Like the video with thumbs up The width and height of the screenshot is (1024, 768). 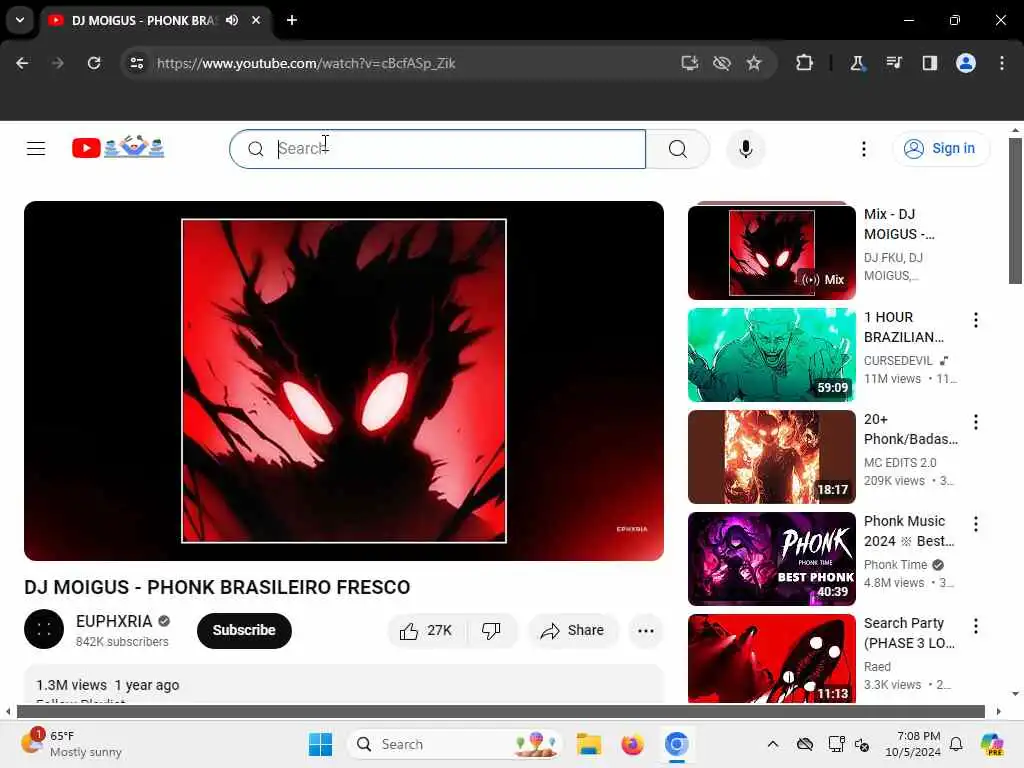coord(426,630)
